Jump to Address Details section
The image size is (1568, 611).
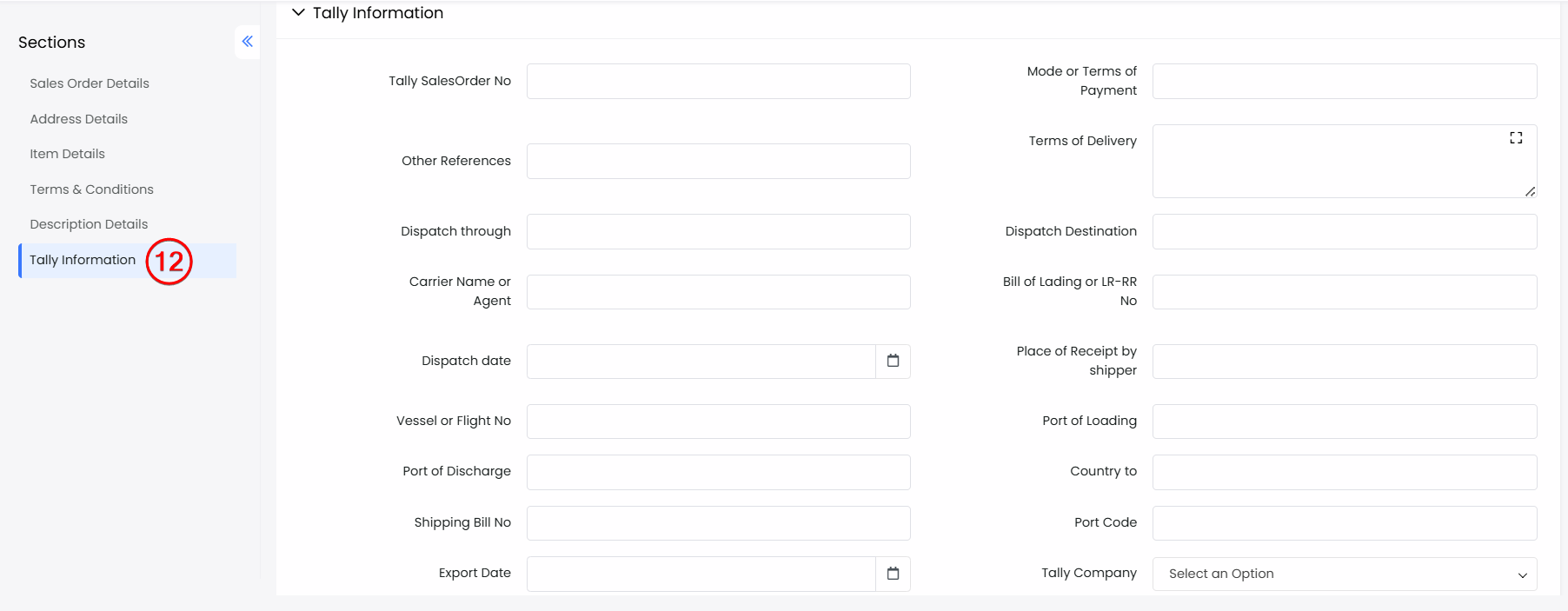[79, 119]
